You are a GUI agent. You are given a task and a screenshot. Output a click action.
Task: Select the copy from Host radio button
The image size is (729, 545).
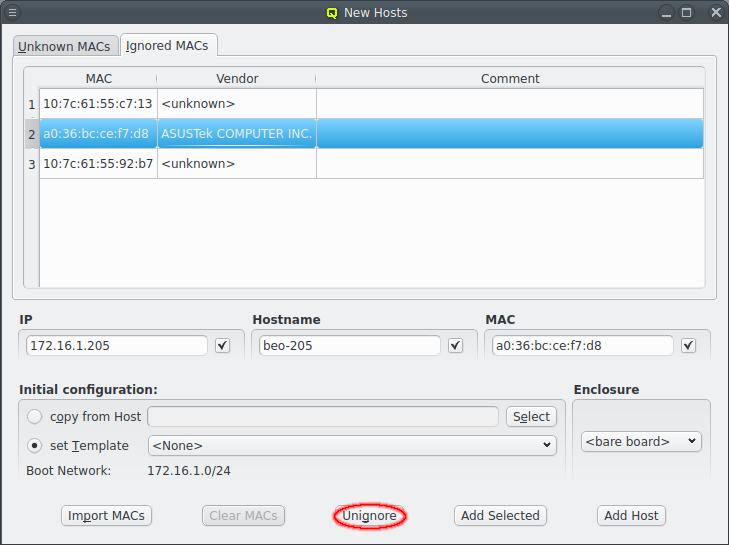point(36,417)
